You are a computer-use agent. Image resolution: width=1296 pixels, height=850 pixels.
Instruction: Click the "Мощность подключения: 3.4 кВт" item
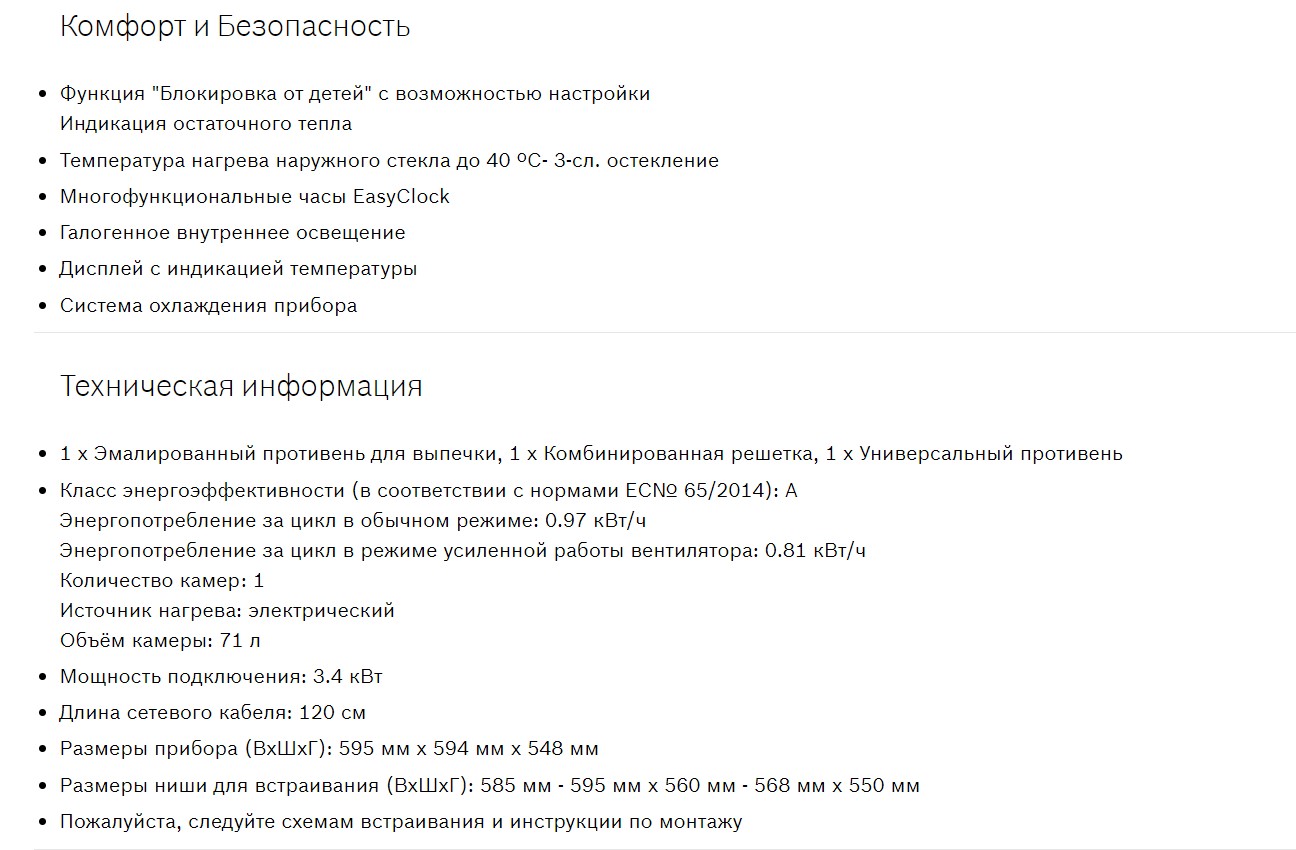point(221,677)
